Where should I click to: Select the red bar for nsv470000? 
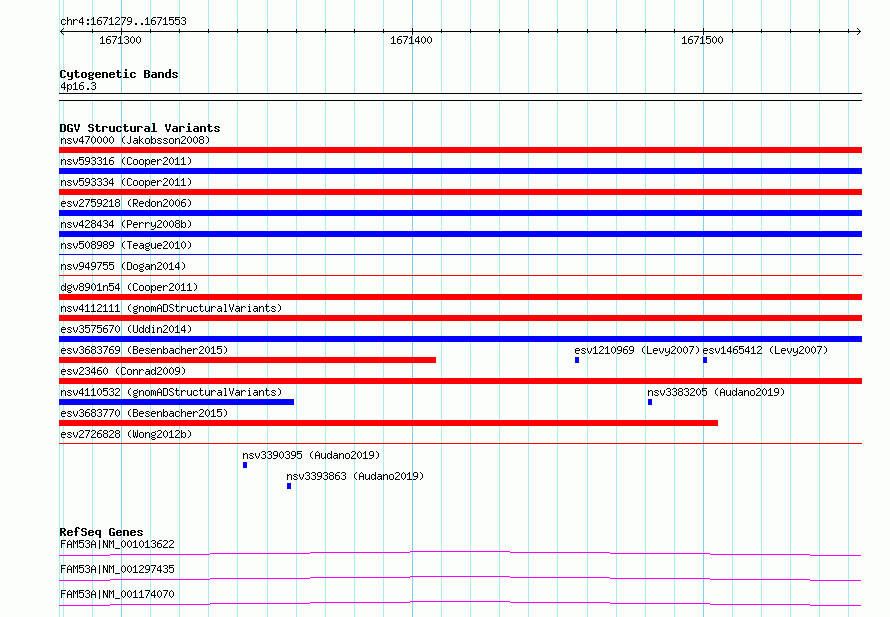point(460,150)
